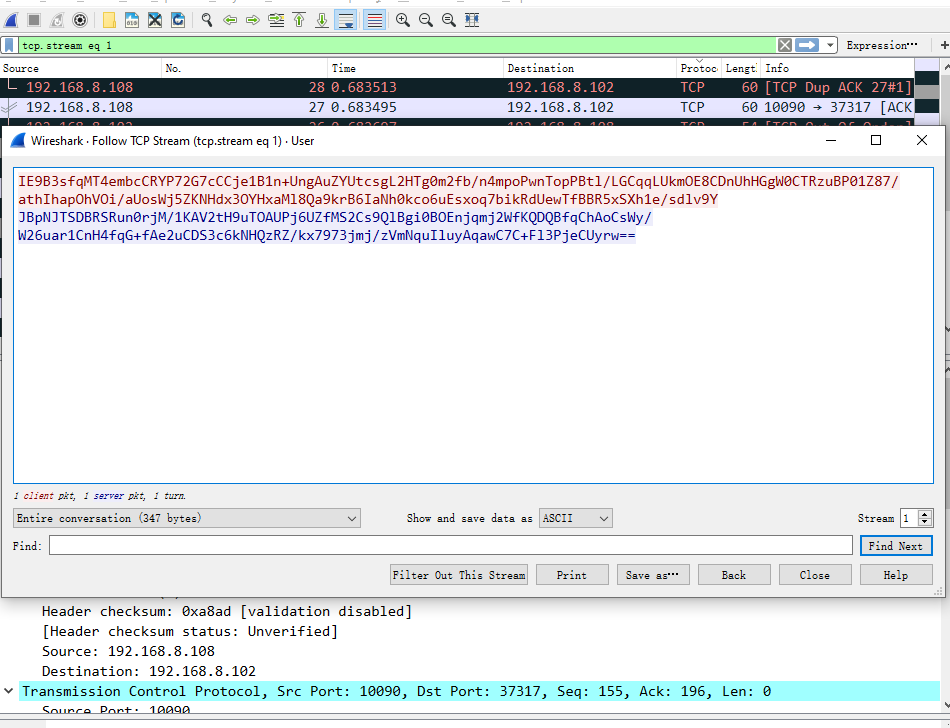Click the Back button
950x728 pixels.
pyautogui.click(x=734, y=575)
